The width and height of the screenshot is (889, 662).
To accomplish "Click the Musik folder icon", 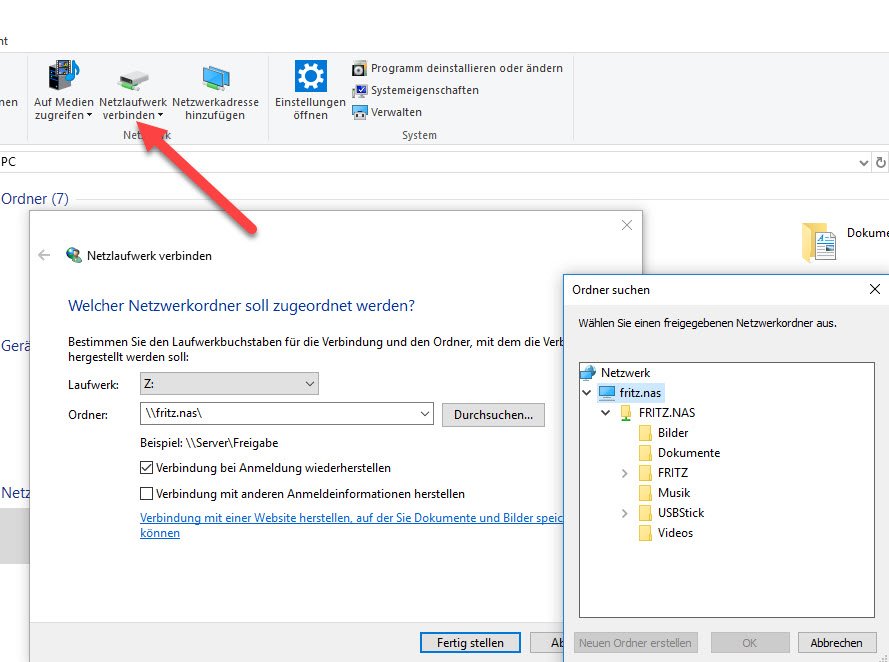I will click(645, 493).
